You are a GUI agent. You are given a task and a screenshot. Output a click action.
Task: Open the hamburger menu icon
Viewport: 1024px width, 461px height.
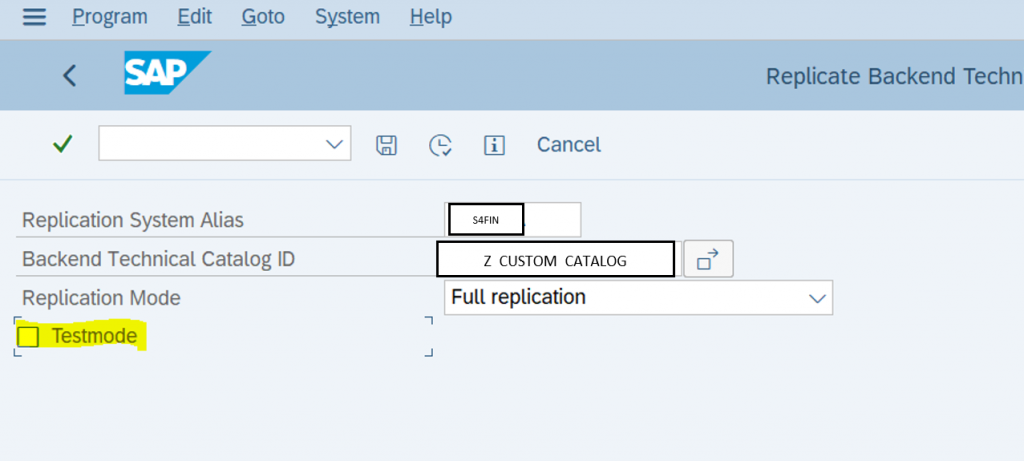[x=34, y=17]
